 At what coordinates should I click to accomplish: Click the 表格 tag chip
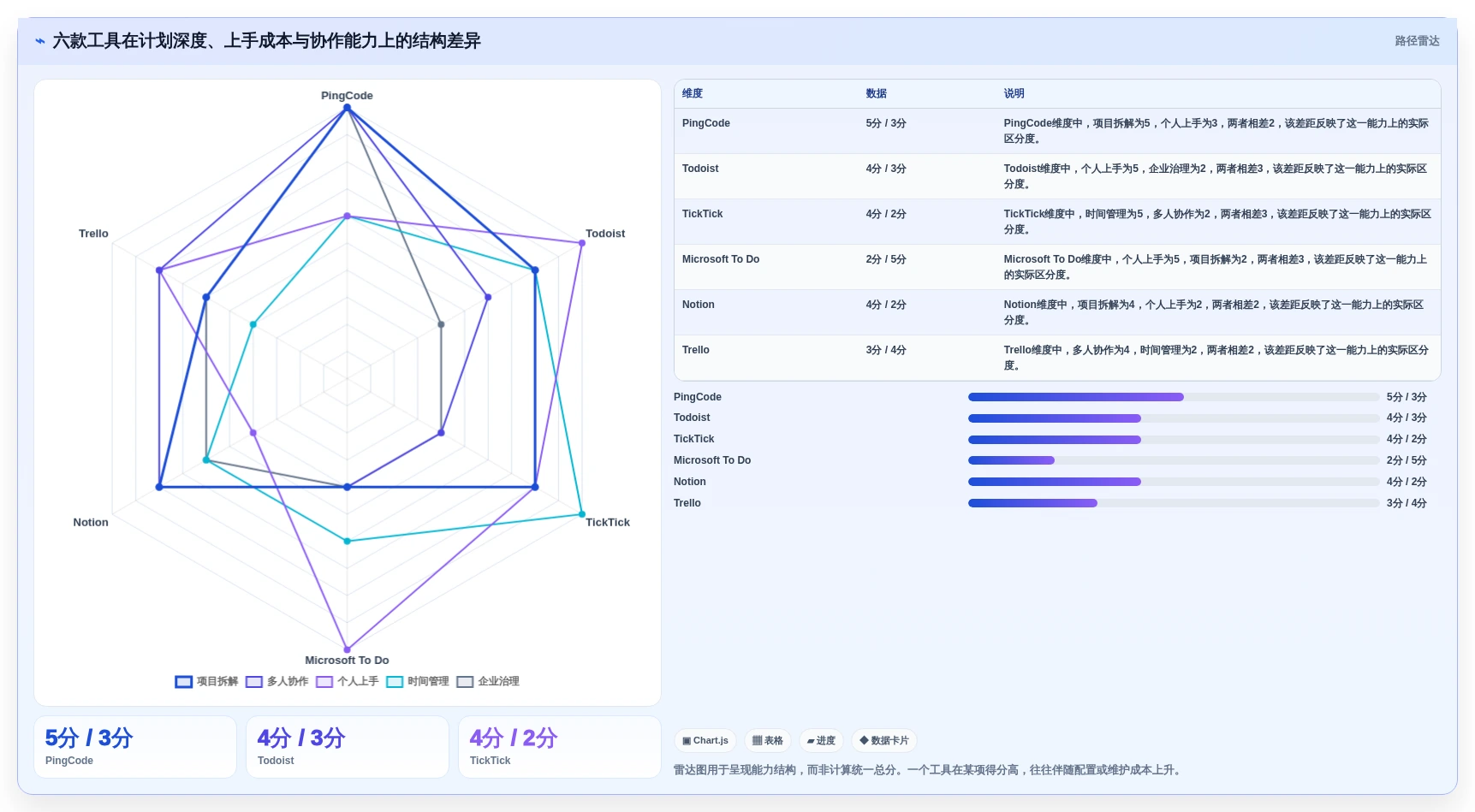[768, 741]
